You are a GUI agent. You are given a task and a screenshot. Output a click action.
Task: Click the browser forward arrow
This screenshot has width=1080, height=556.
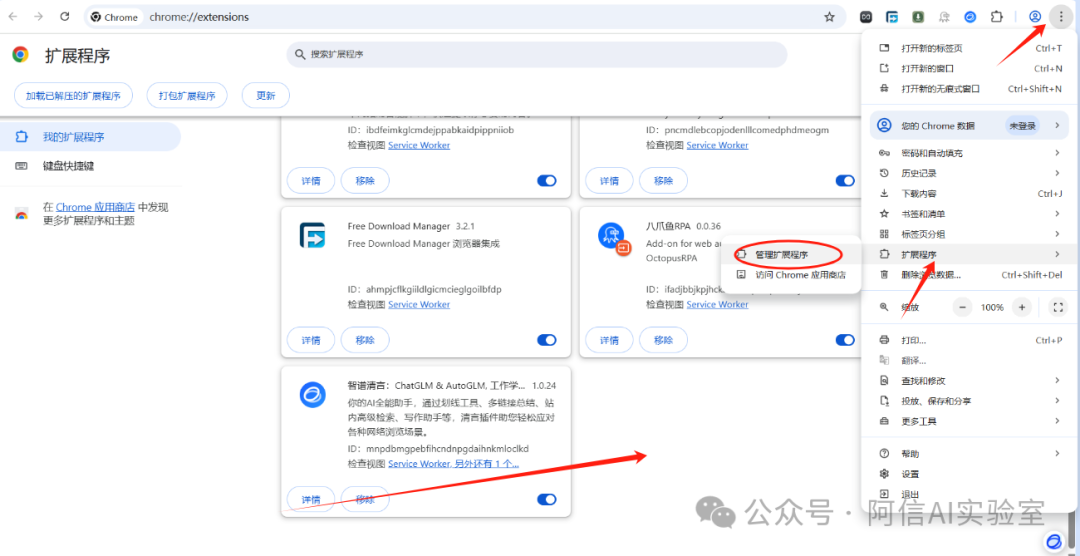[39, 17]
